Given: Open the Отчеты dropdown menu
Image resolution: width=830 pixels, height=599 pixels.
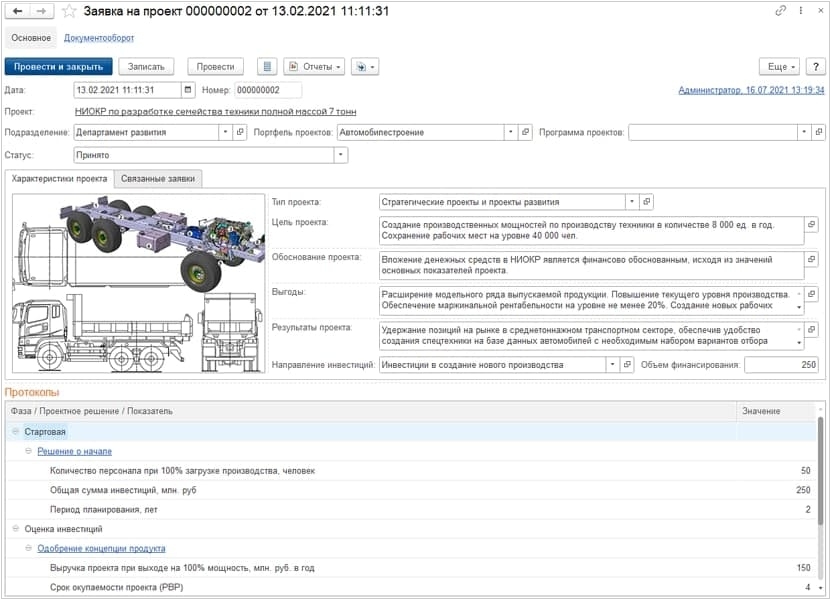Looking at the screenshot, I should (x=314, y=67).
